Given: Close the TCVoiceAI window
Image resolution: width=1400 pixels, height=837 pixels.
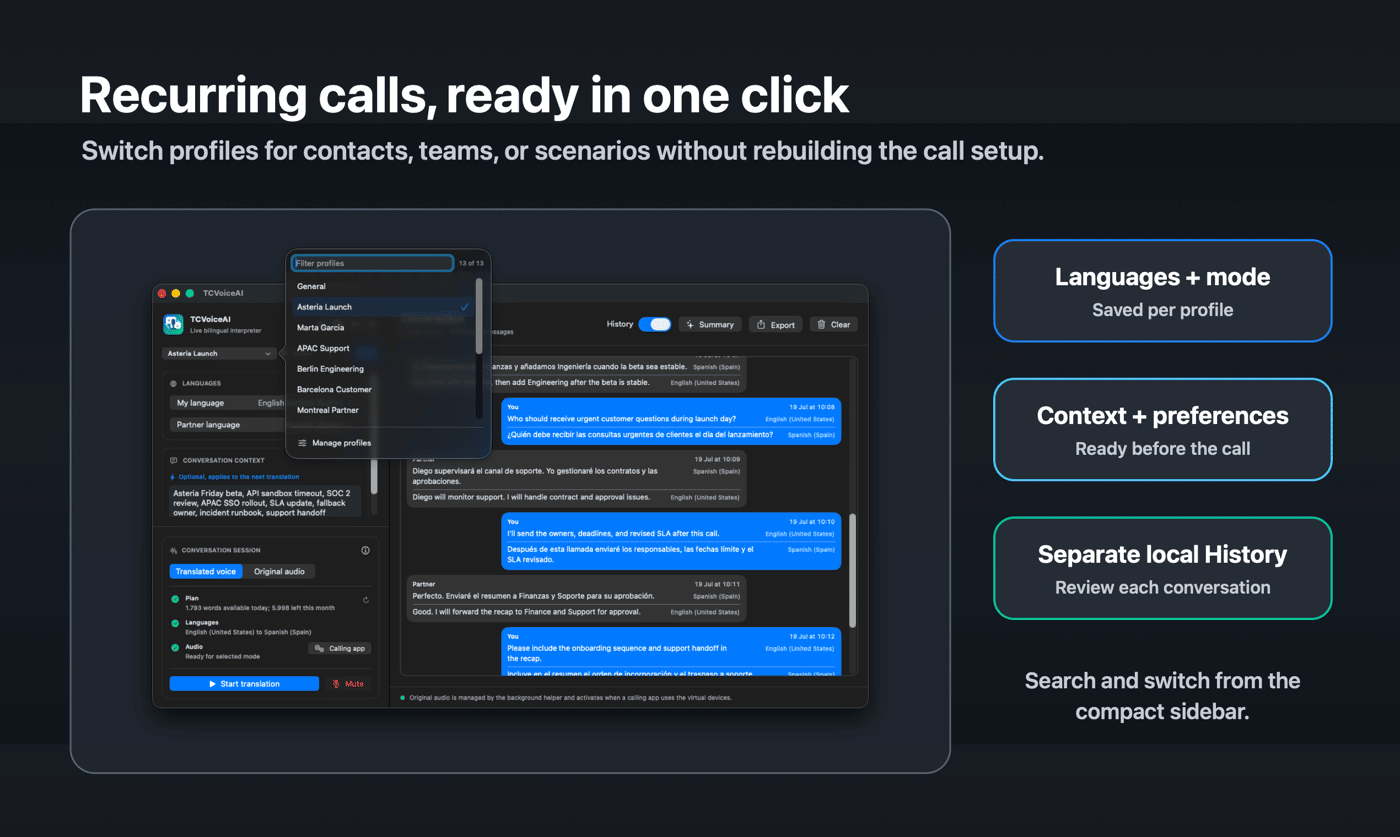Looking at the screenshot, I should [162, 294].
